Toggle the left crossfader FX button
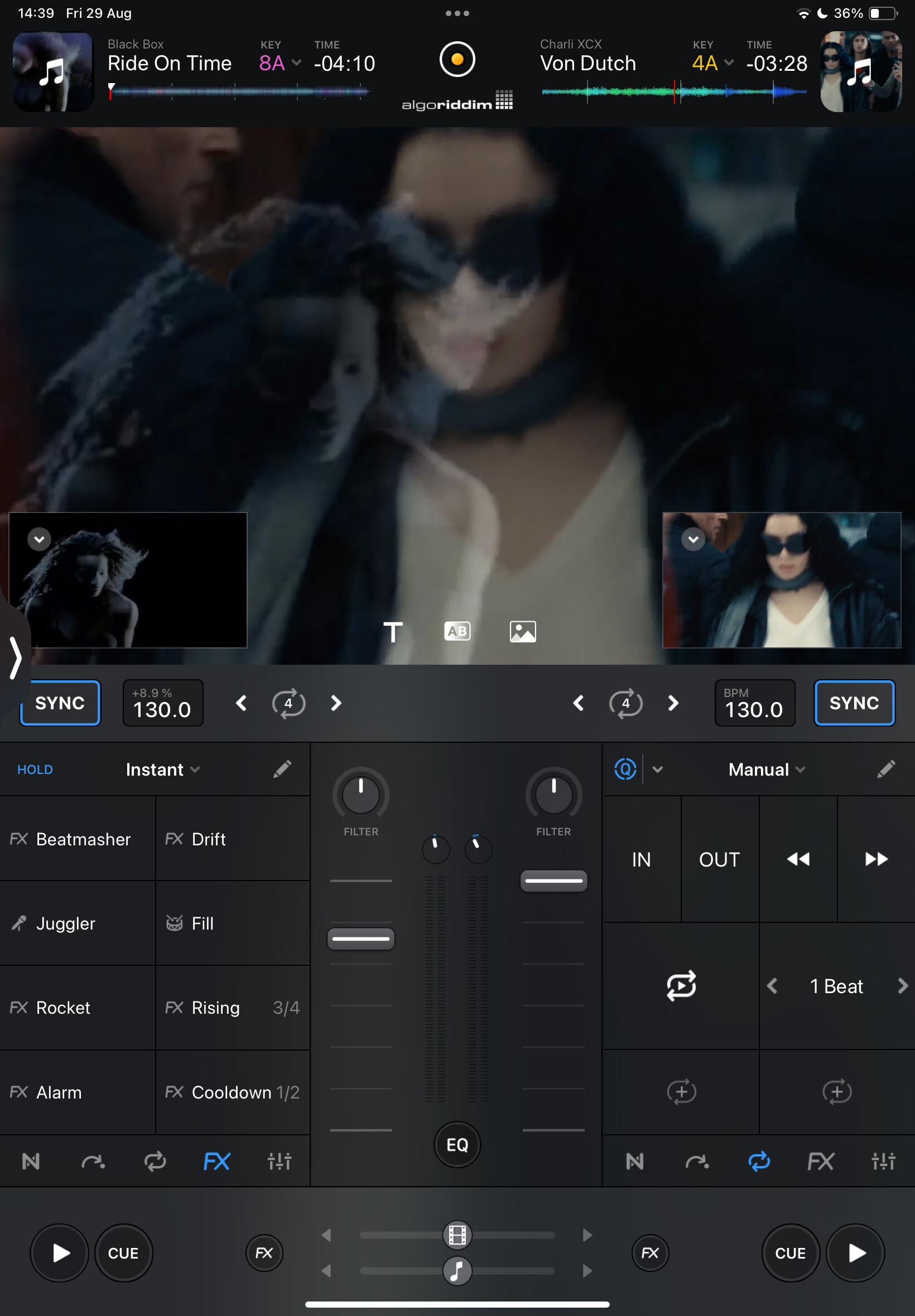The height and width of the screenshot is (1316, 915). 264,1253
